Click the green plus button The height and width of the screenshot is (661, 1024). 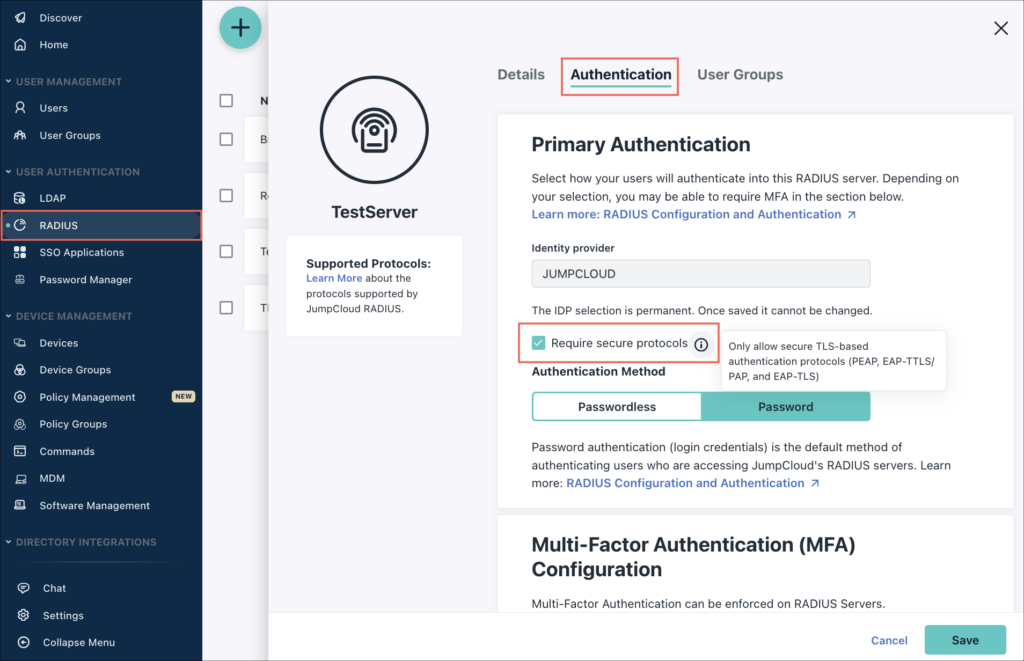240,28
